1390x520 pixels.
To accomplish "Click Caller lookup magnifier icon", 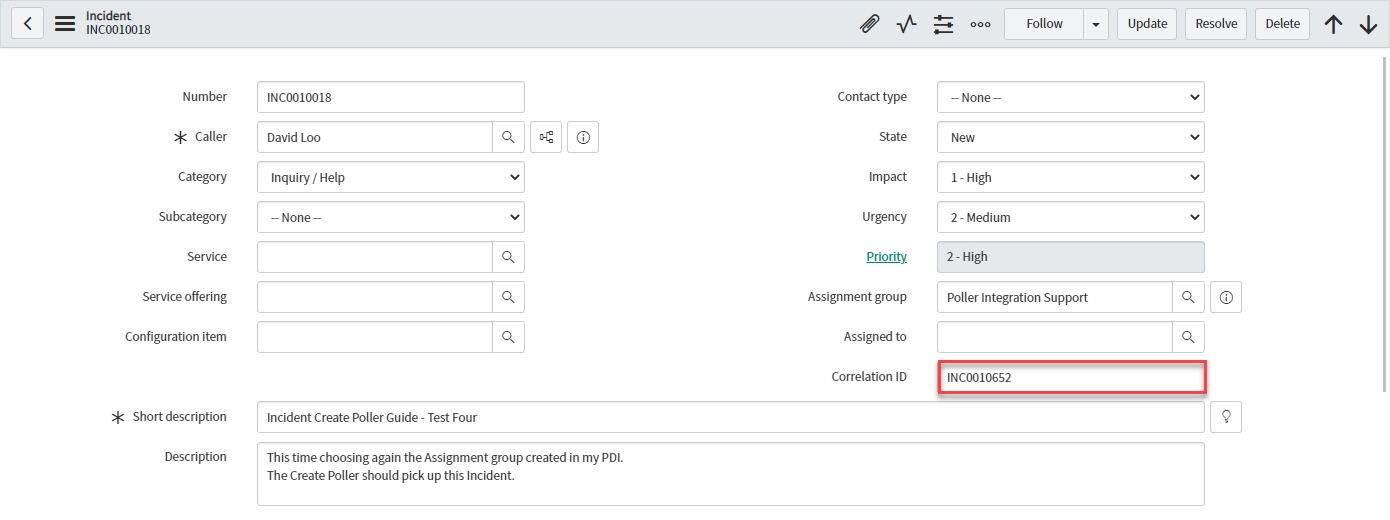I will pyautogui.click(x=508, y=137).
